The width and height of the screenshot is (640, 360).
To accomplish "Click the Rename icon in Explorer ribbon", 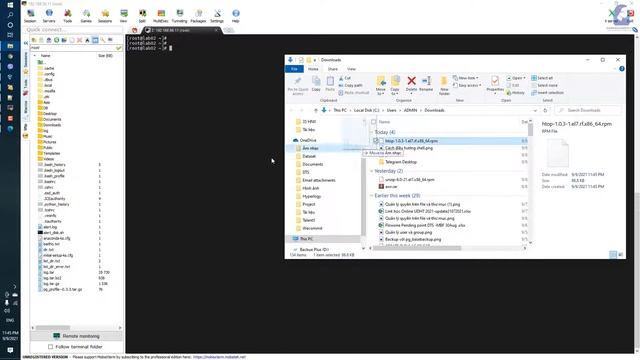I will click(x=426, y=84).
